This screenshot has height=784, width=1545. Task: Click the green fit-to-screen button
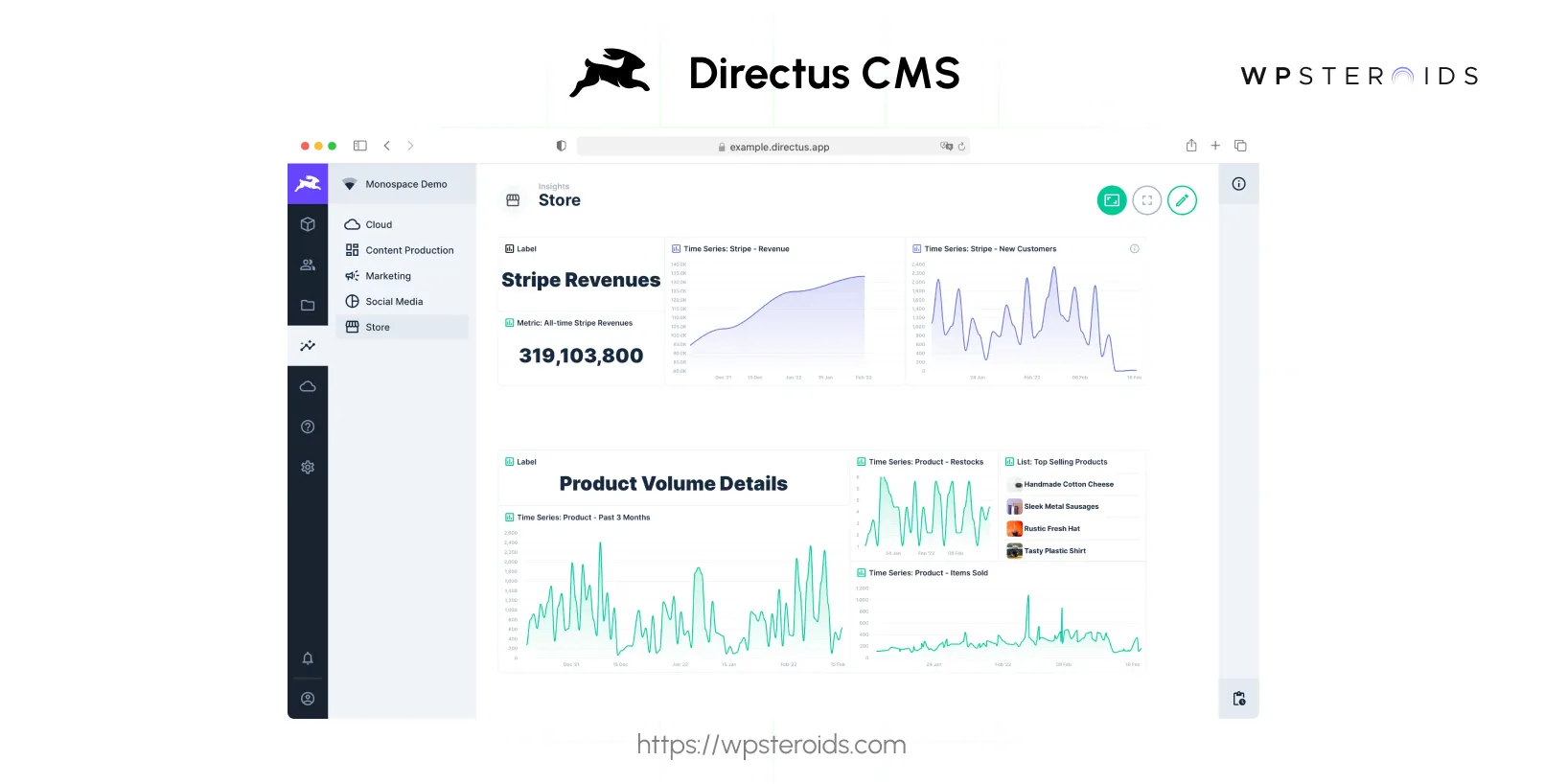[1112, 200]
